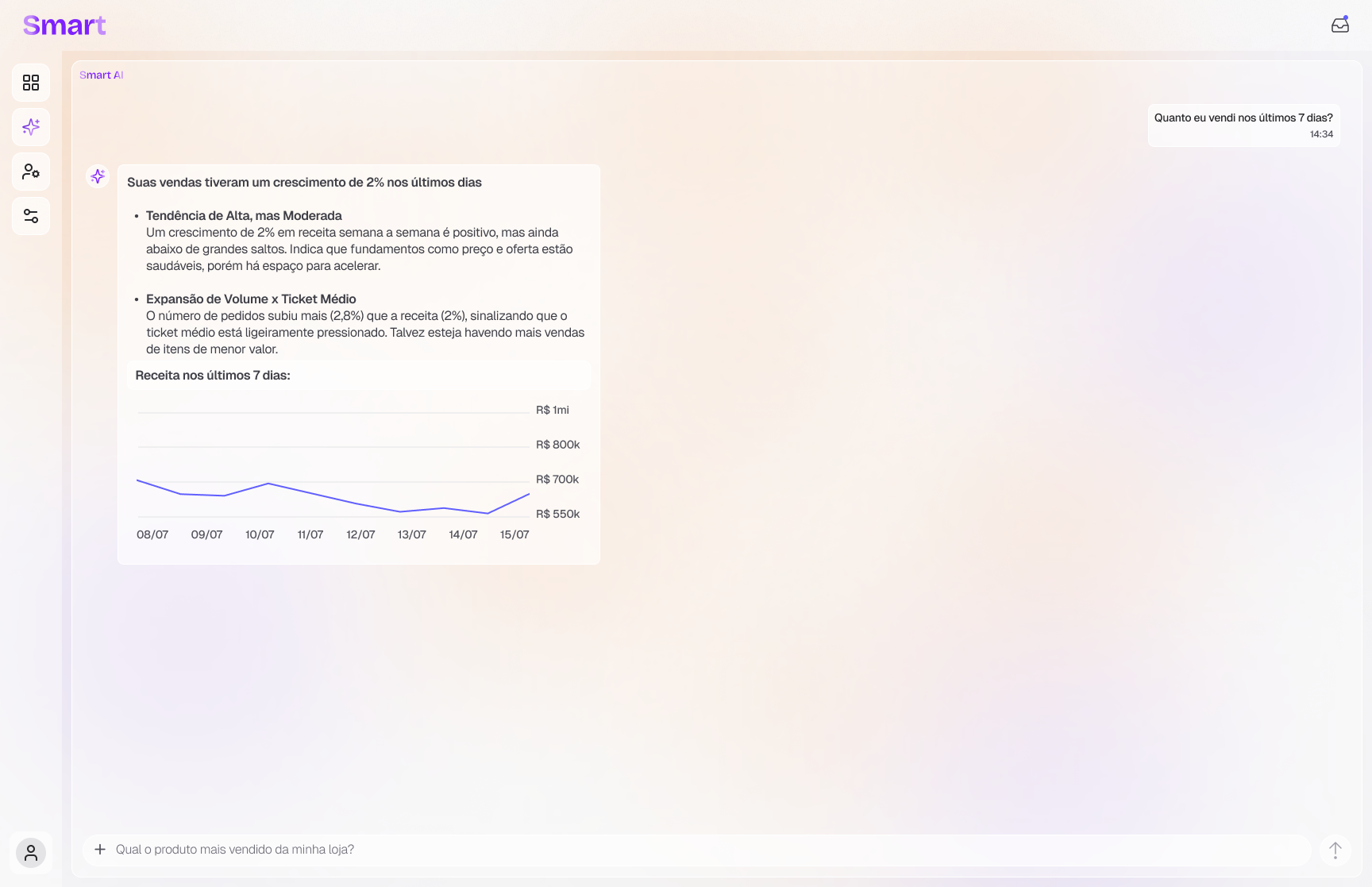Click the user profile avatar at the bottom left

coord(31,853)
